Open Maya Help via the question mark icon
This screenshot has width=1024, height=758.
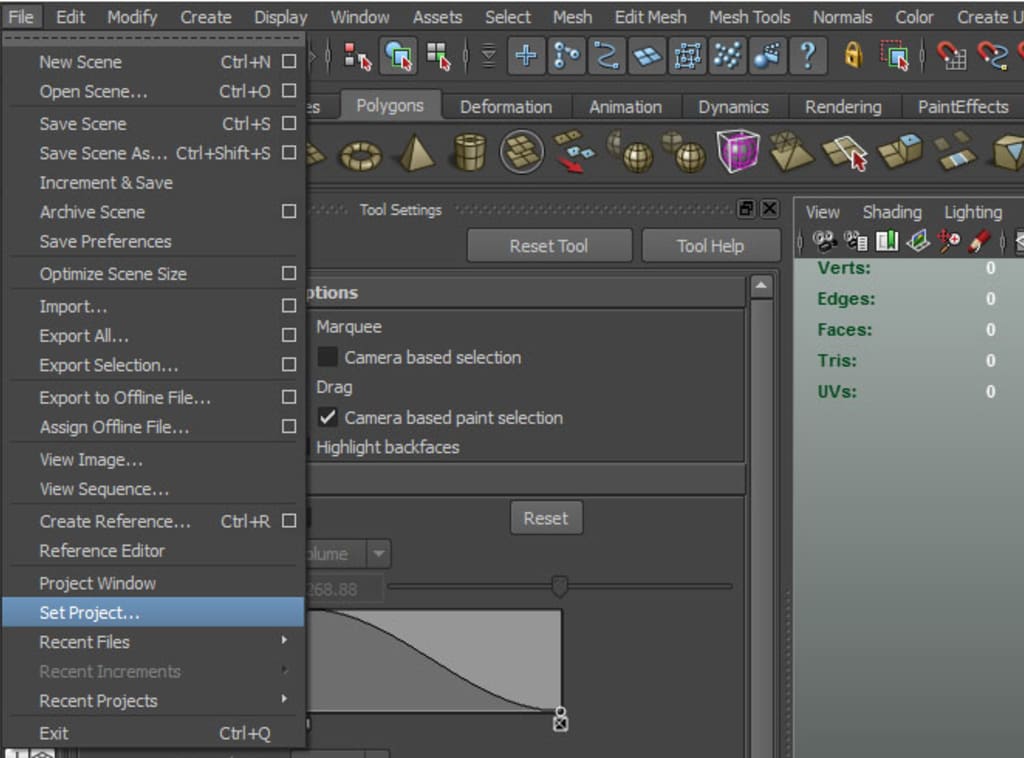point(809,55)
